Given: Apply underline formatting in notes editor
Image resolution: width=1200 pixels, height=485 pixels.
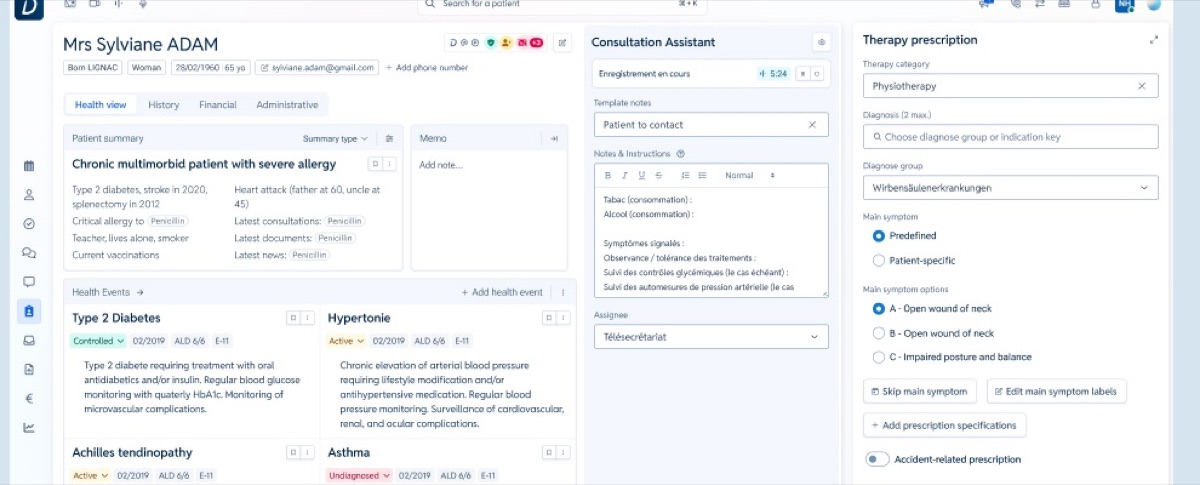Looking at the screenshot, I should point(641,175).
